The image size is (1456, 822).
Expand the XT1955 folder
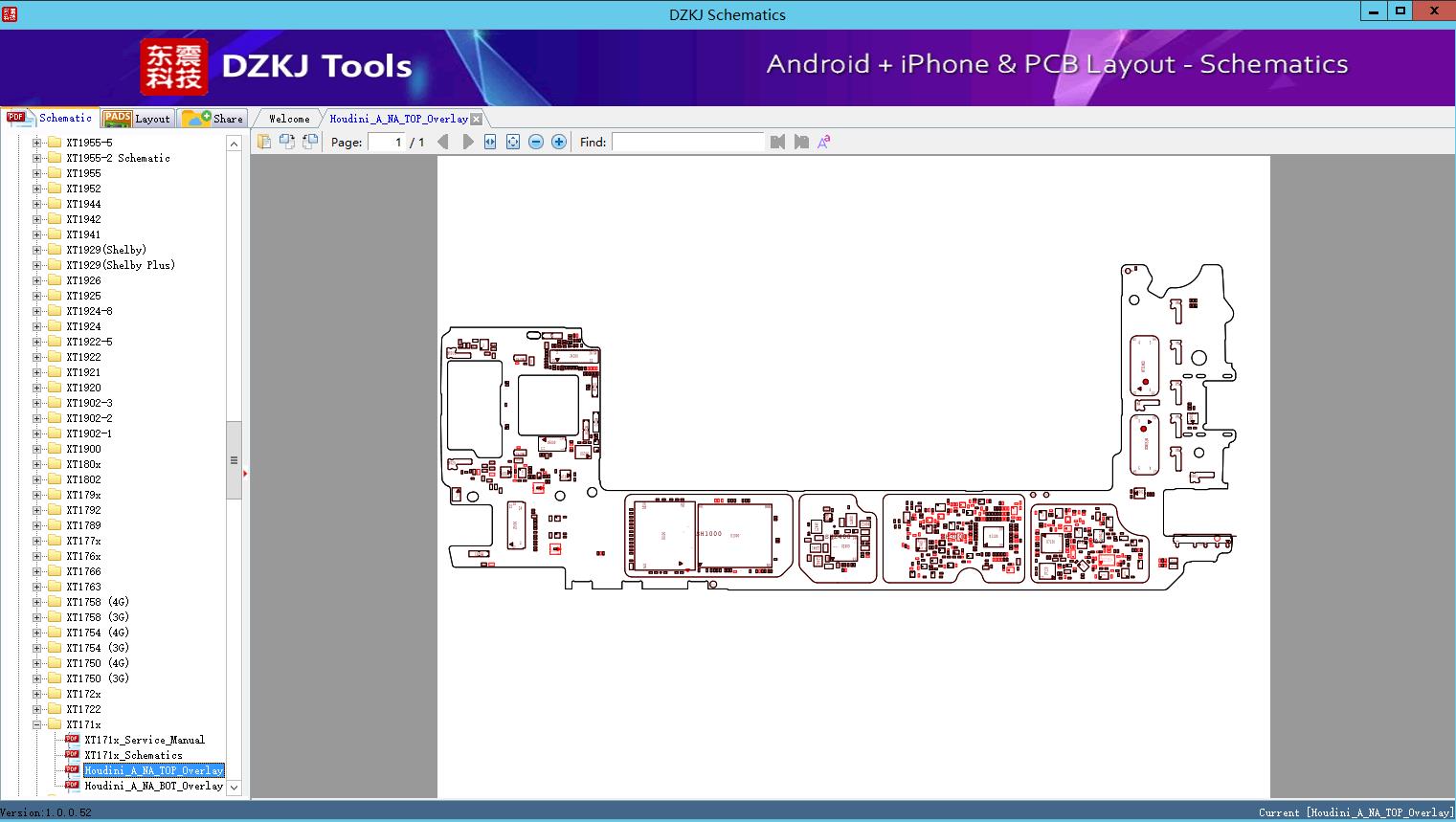[37, 173]
